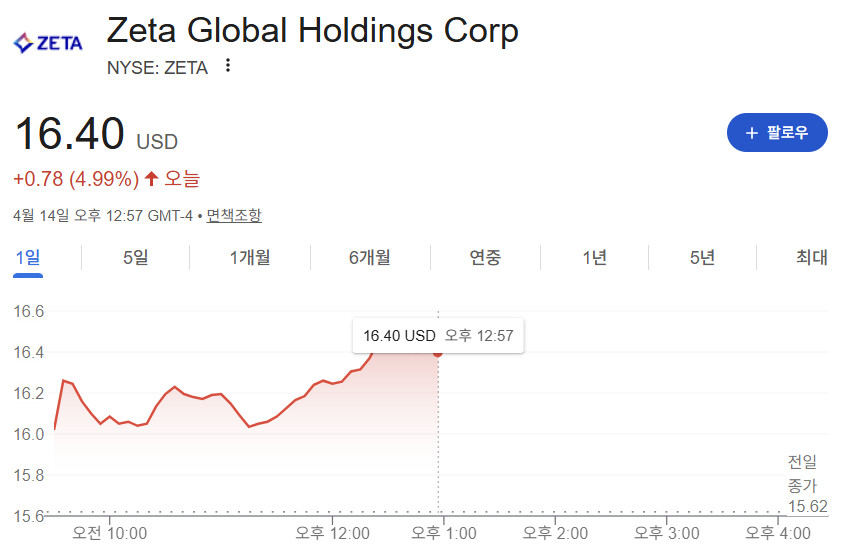The height and width of the screenshot is (544, 853).
Task: Switch to the 5년 range tab
Action: 702,257
